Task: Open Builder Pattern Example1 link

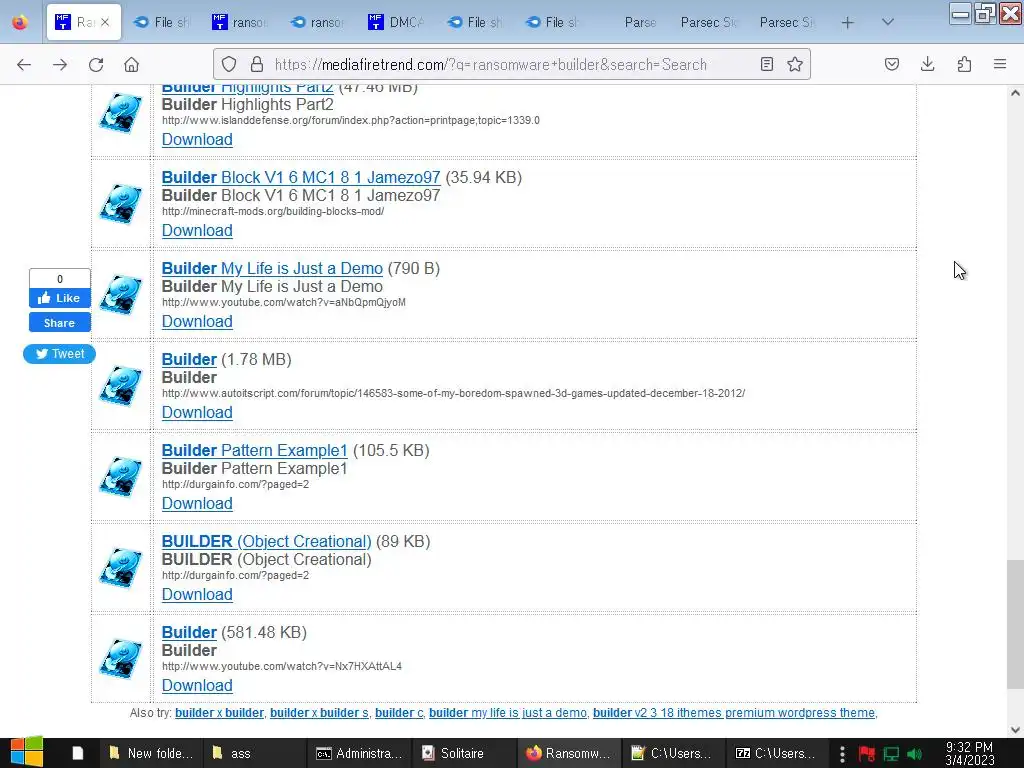Action: pos(255,451)
